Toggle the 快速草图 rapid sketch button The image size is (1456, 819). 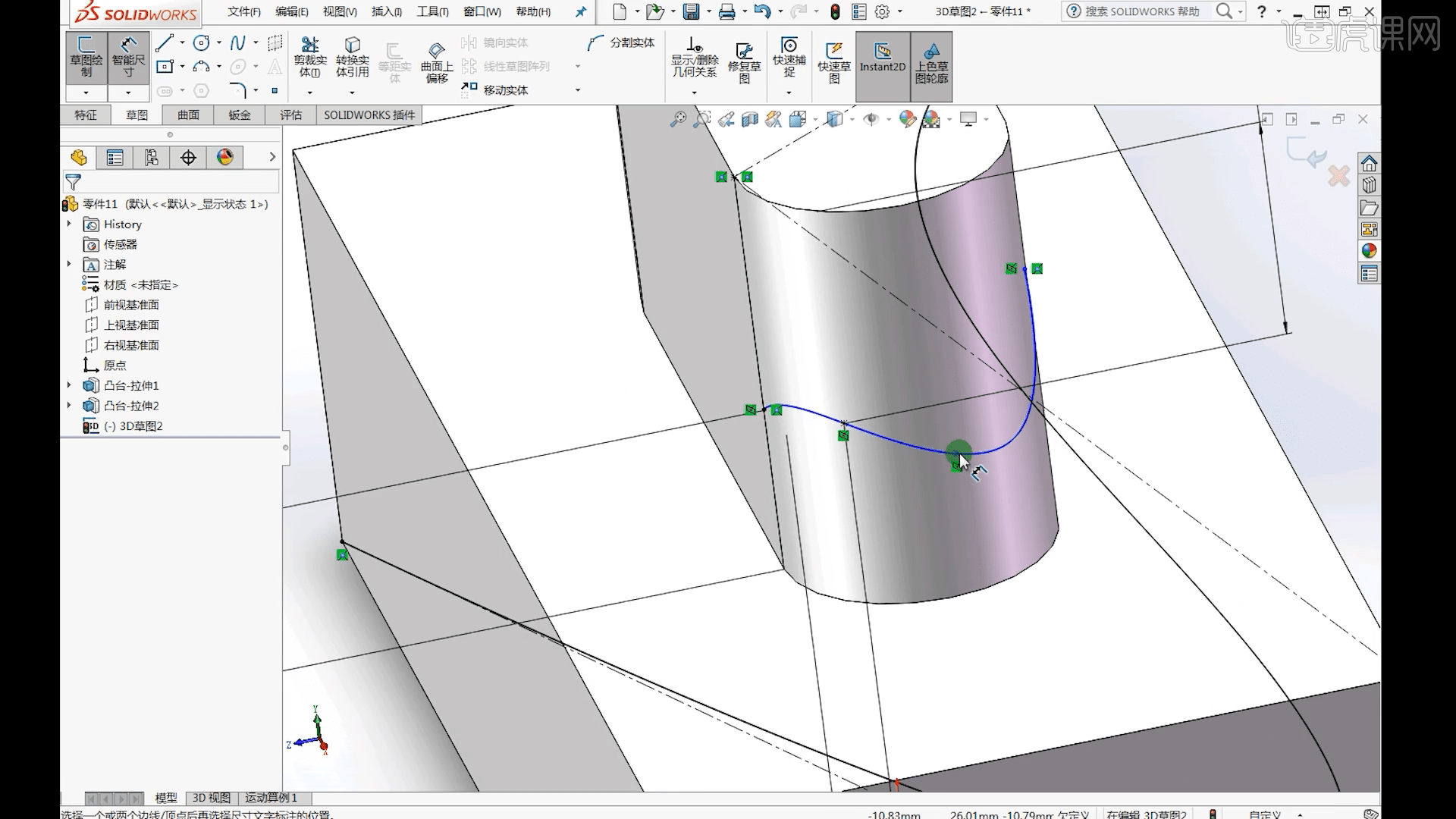point(834,62)
